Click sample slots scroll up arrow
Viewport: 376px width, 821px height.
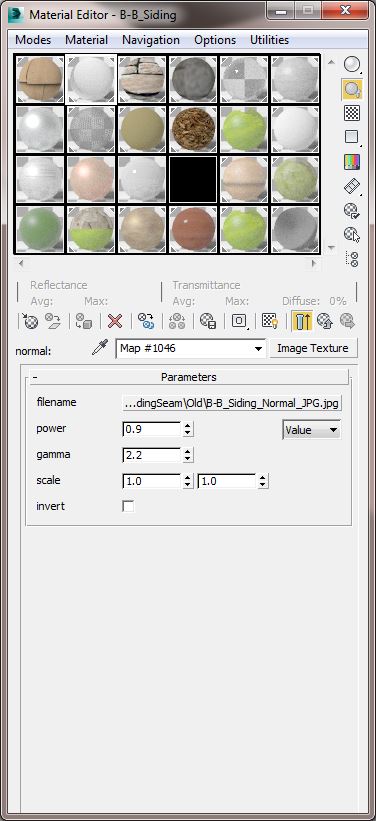330,62
